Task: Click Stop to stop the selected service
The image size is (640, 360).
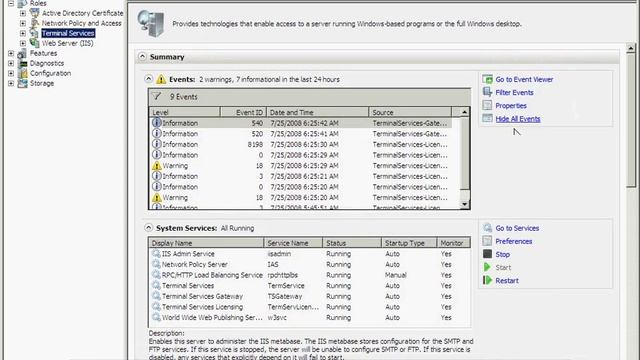Action: coord(502,254)
